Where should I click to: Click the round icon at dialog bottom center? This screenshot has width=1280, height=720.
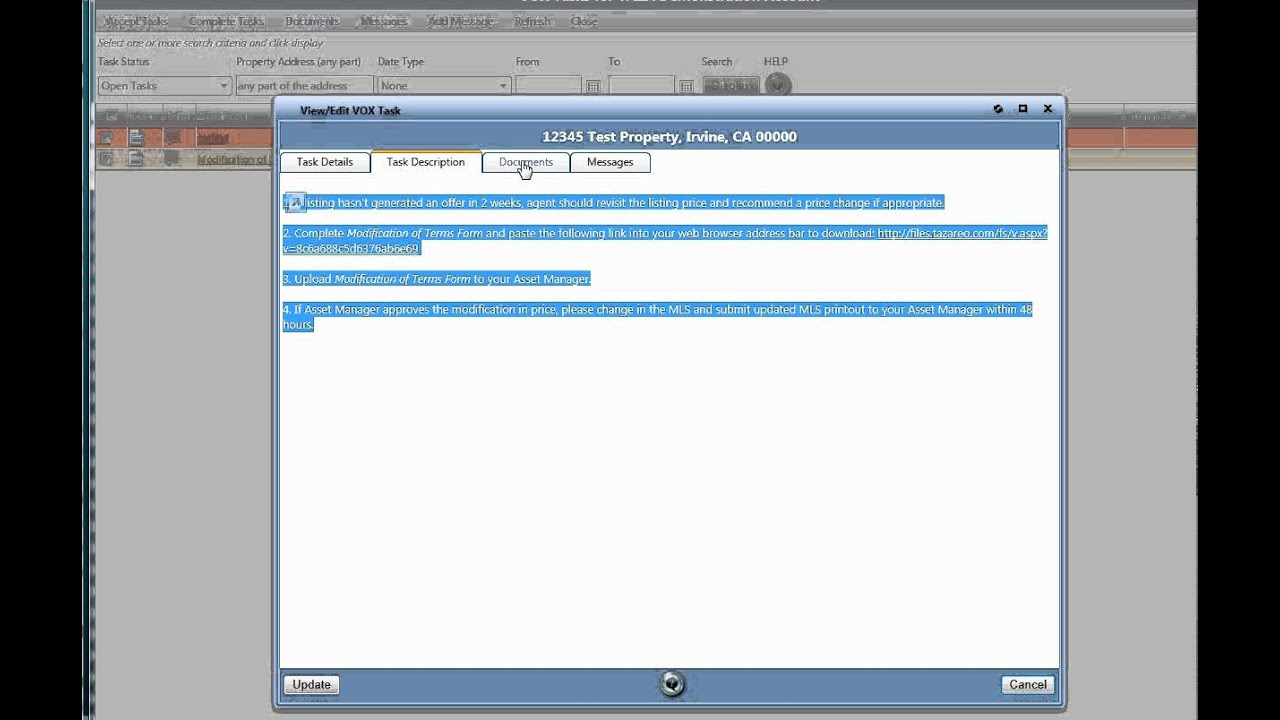click(672, 684)
